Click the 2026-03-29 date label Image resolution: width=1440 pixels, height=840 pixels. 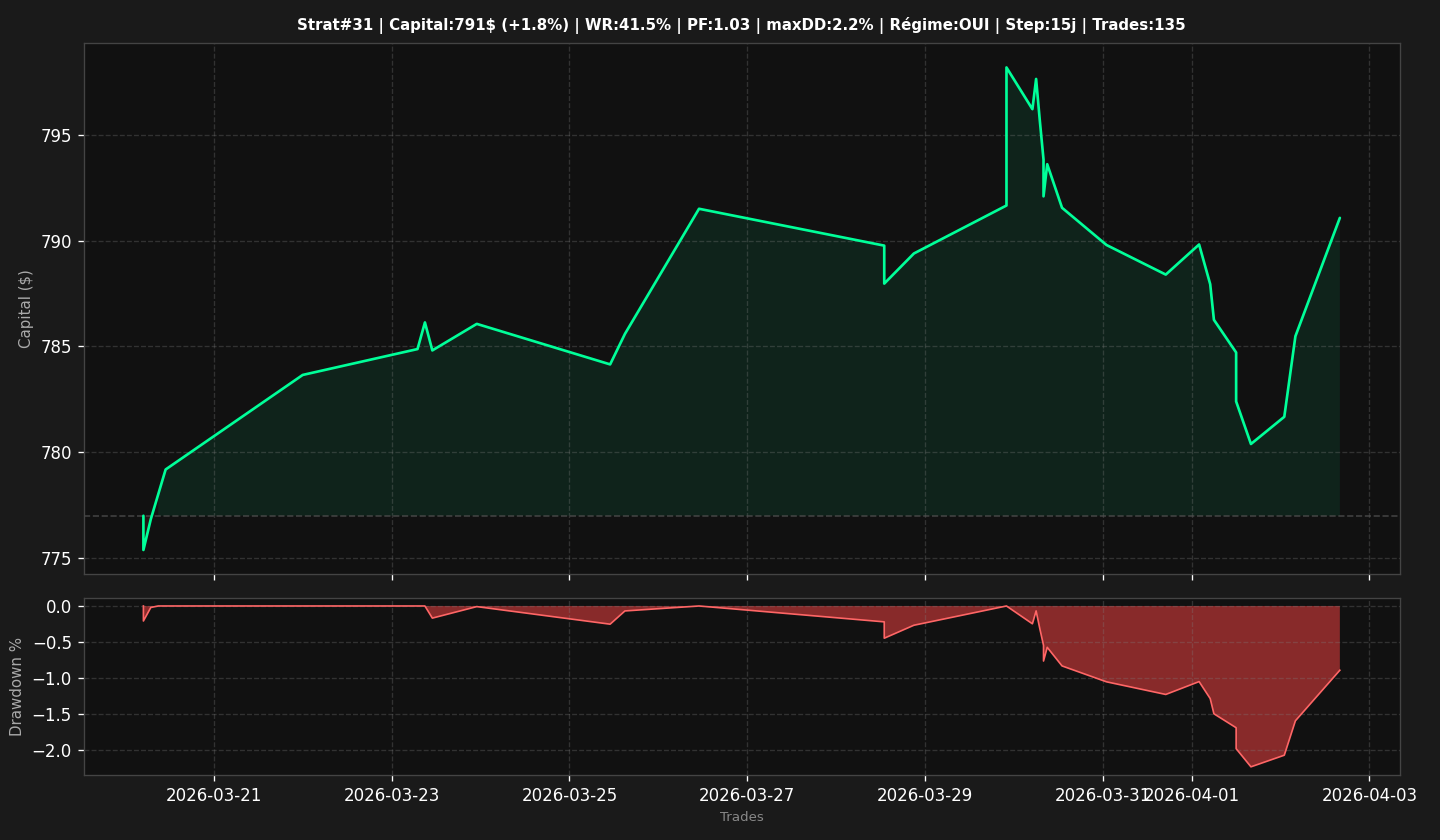point(925,795)
